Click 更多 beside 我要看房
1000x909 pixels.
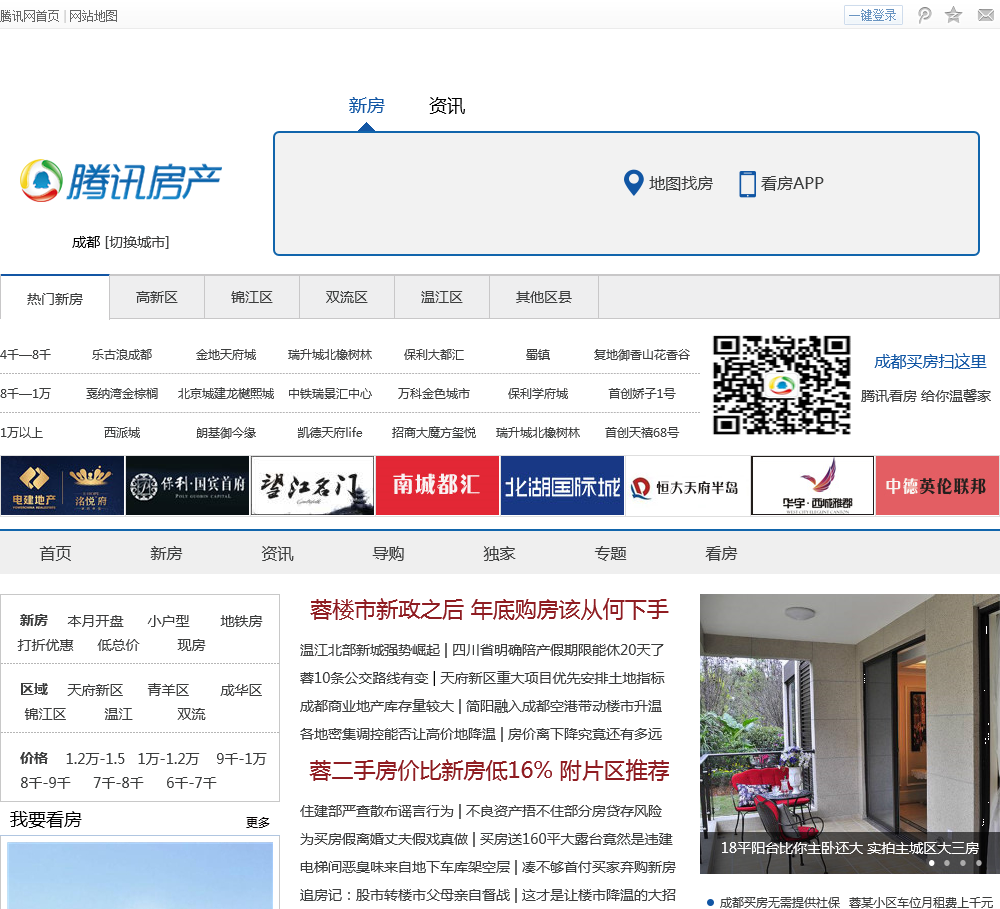tap(258, 822)
